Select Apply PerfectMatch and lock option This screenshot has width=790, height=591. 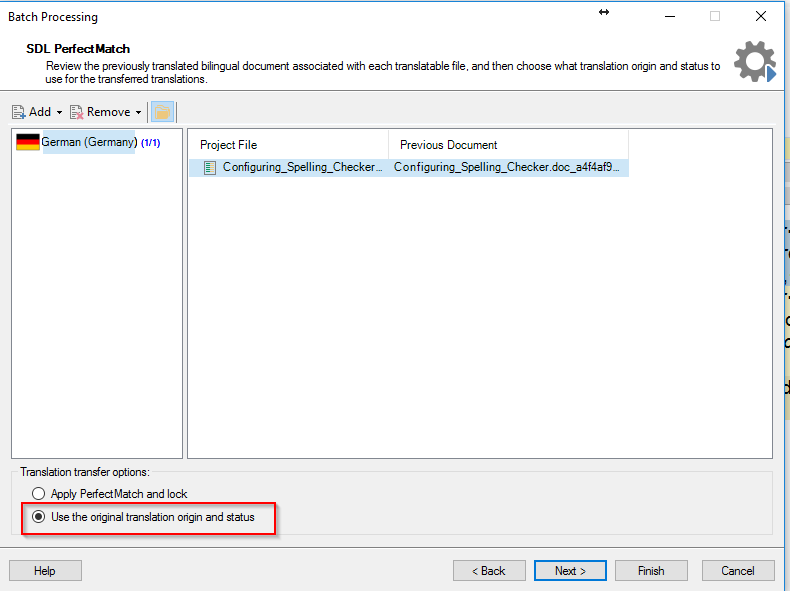pos(38,494)
